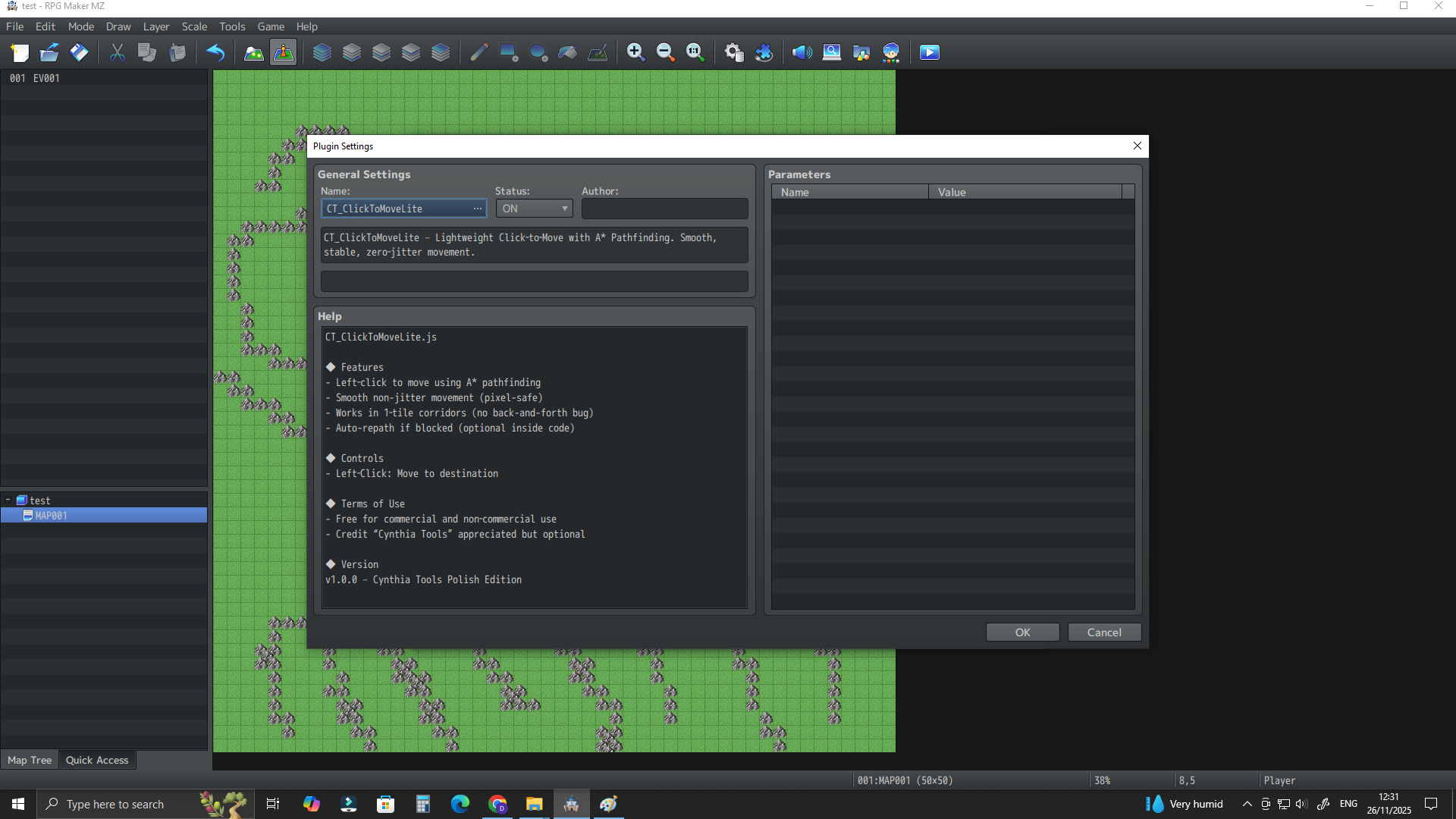Select MAP001 in the map tree
The height and width of the screenshot is (819, 1456).
[x=51, y=516]
